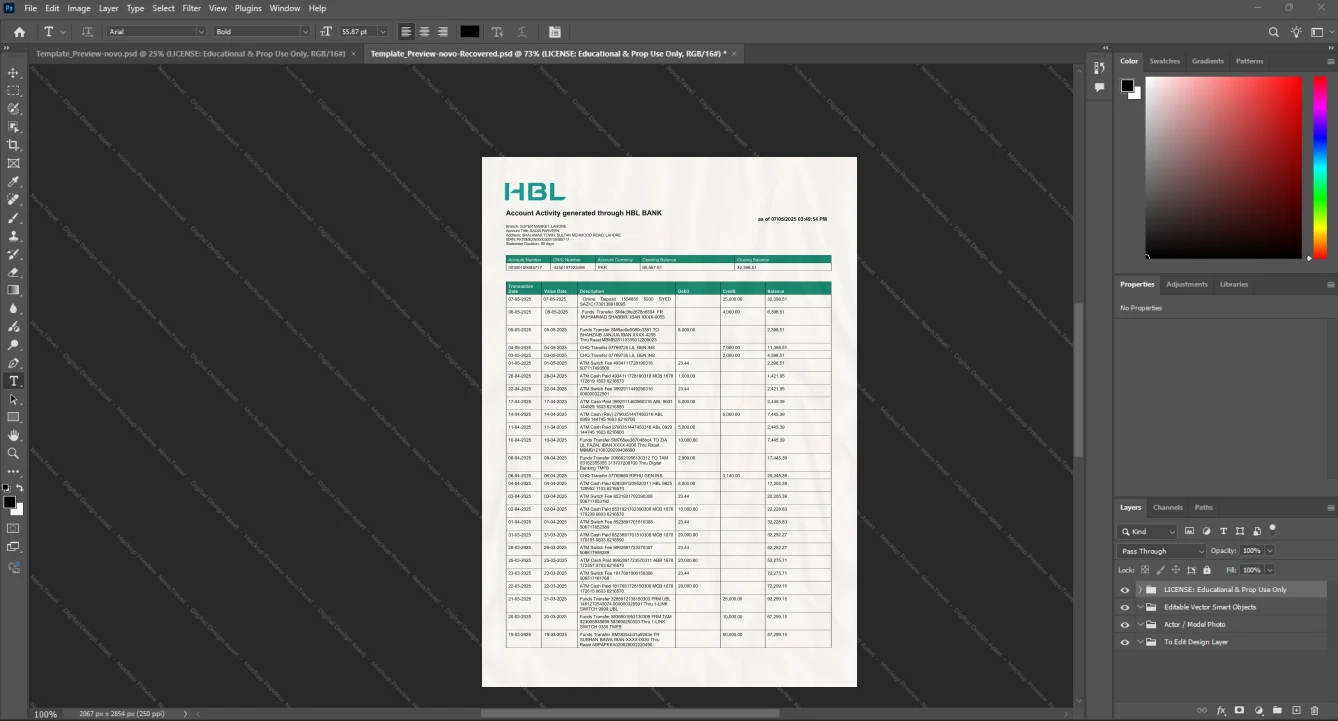This screenshot has height=721, width=1338.
Task: Switch to the Adjustments tab
Action: coord(1187,284)
